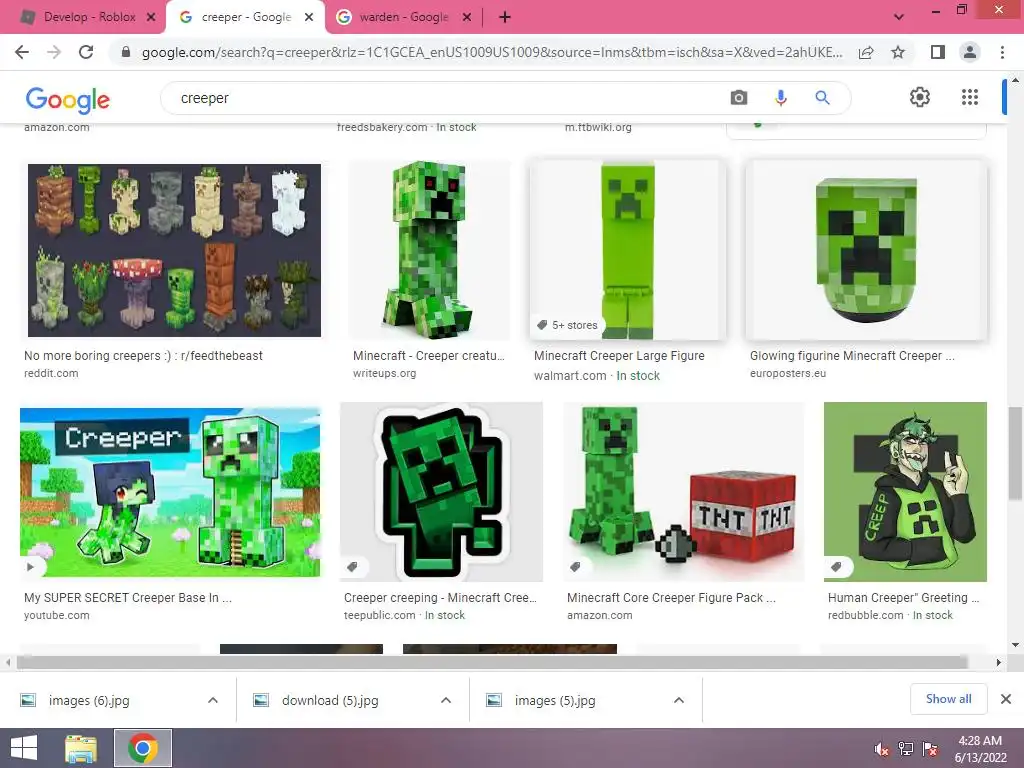Click europosters.eu source link

788,374
